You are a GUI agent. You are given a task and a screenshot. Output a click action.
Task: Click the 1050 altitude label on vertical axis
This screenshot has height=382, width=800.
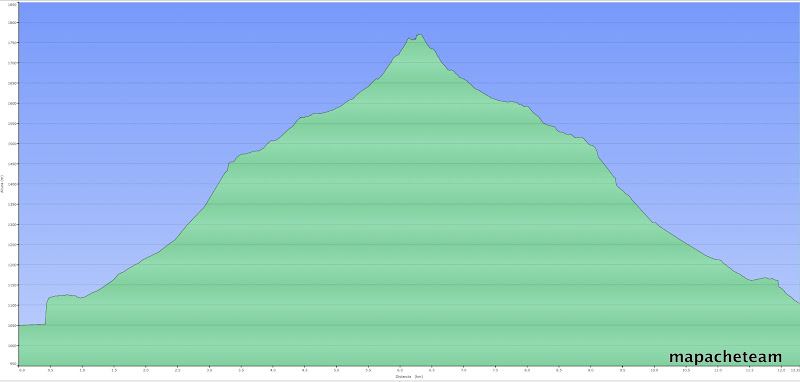tap(12, 325)
